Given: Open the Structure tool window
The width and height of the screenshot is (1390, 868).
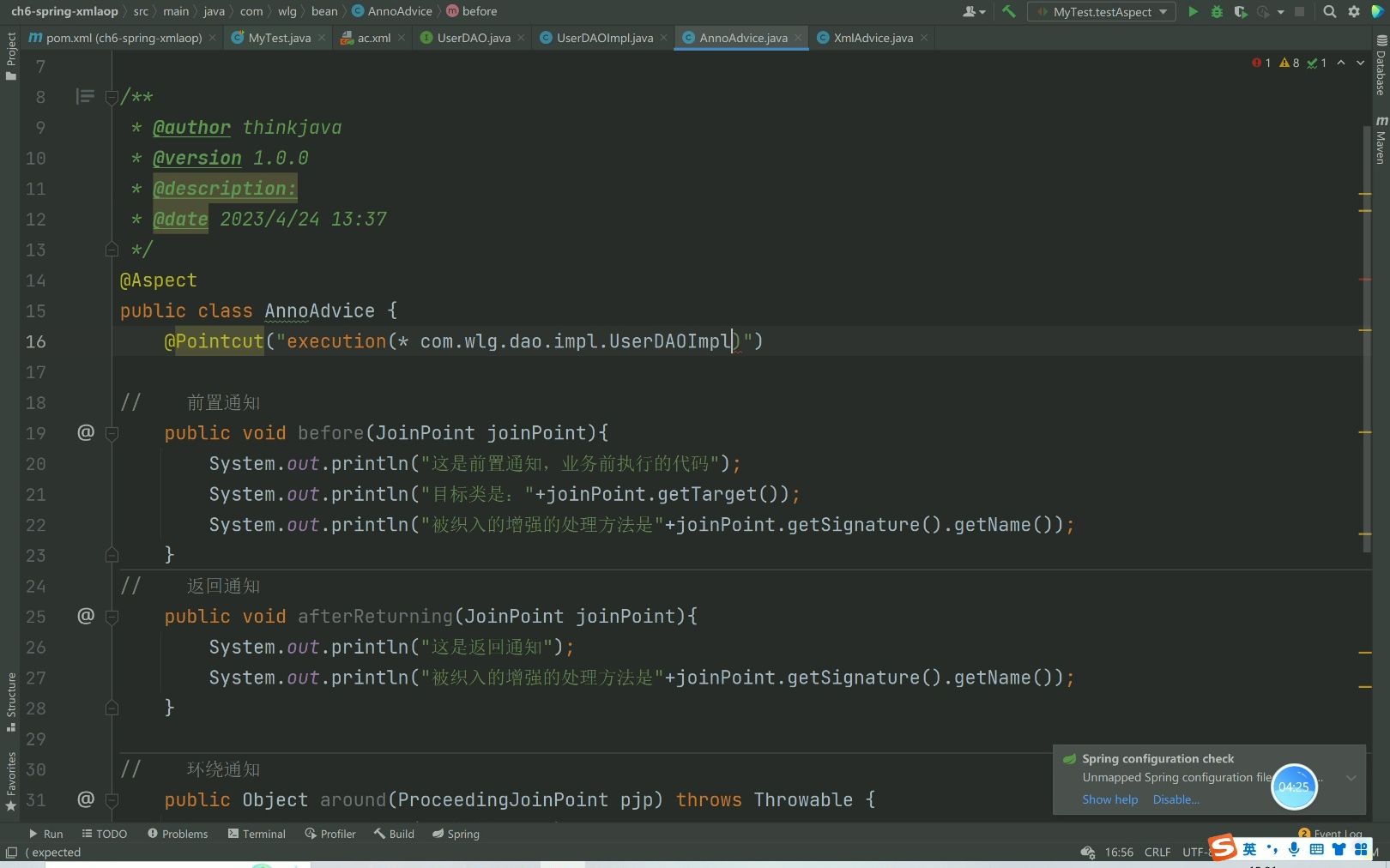Looking at the screenshot, I should point(11,702).
